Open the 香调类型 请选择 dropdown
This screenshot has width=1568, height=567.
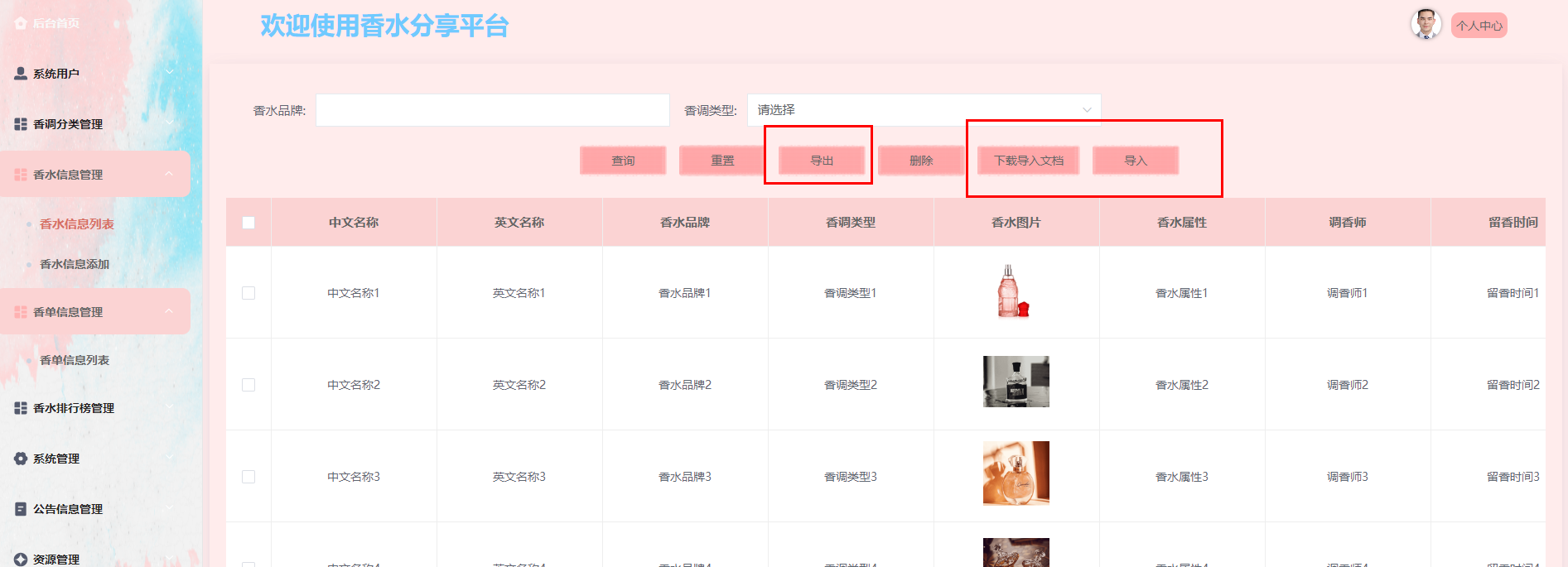924,110
